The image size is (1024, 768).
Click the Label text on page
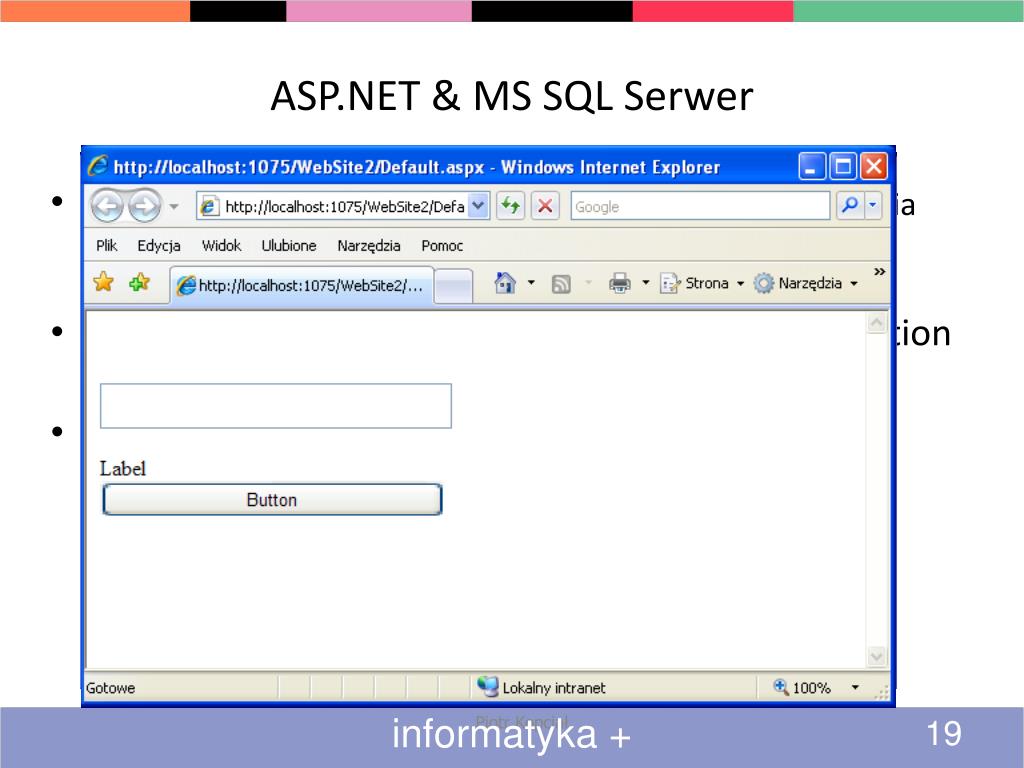tap(123, 469)
